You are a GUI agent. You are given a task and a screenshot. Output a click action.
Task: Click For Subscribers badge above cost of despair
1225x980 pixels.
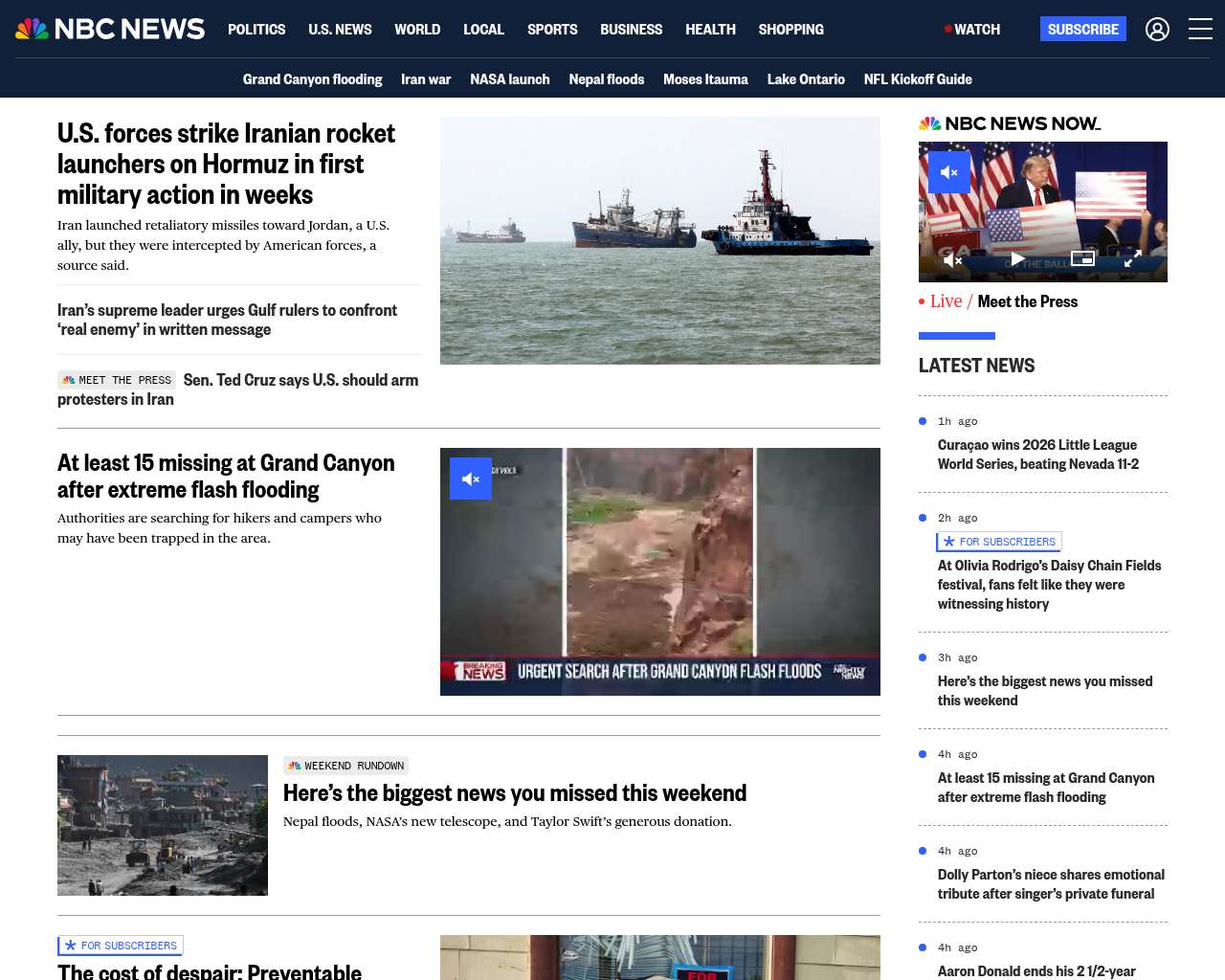point(121,946)
